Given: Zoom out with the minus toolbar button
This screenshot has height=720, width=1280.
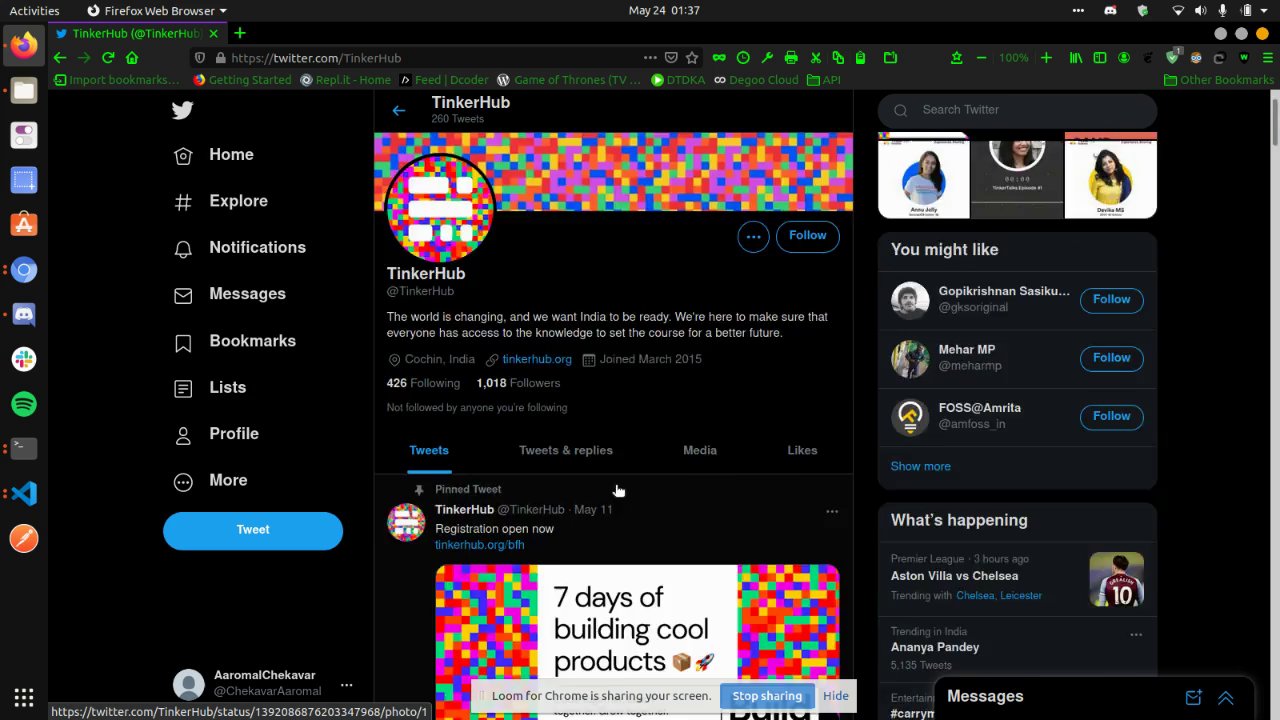Looking at the screenshot, I should (981, 58).
